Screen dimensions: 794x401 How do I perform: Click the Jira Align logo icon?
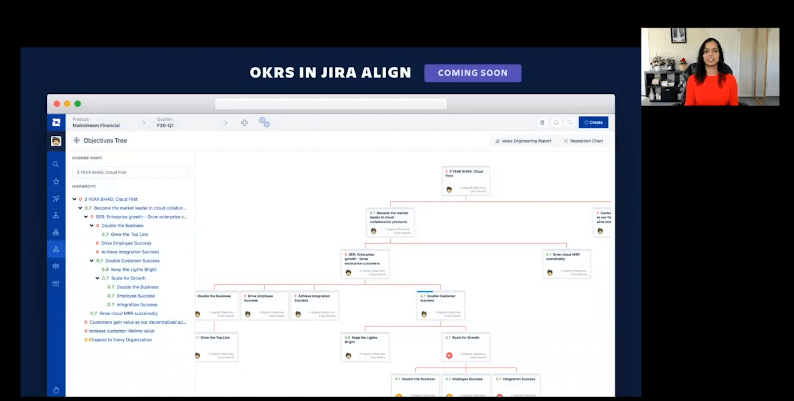tap(56, 122)
